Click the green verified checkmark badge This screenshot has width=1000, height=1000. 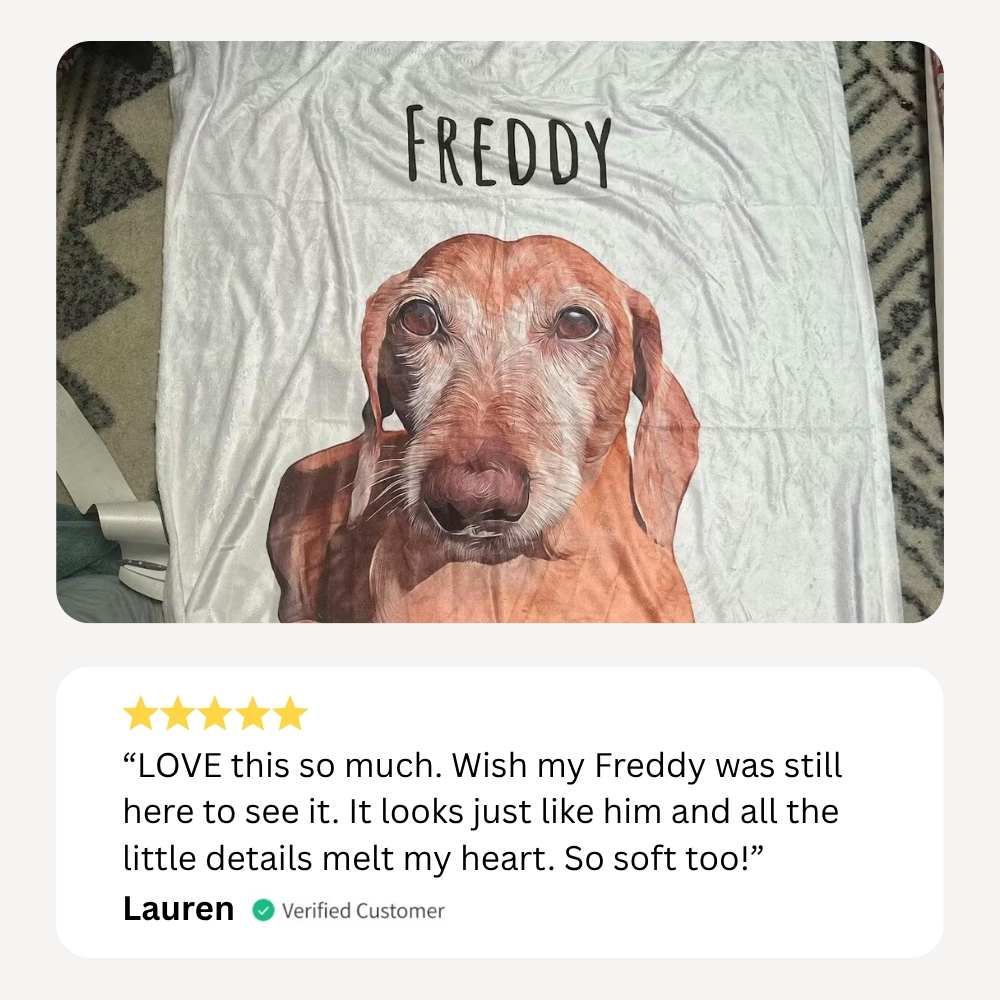pos(263,910)
